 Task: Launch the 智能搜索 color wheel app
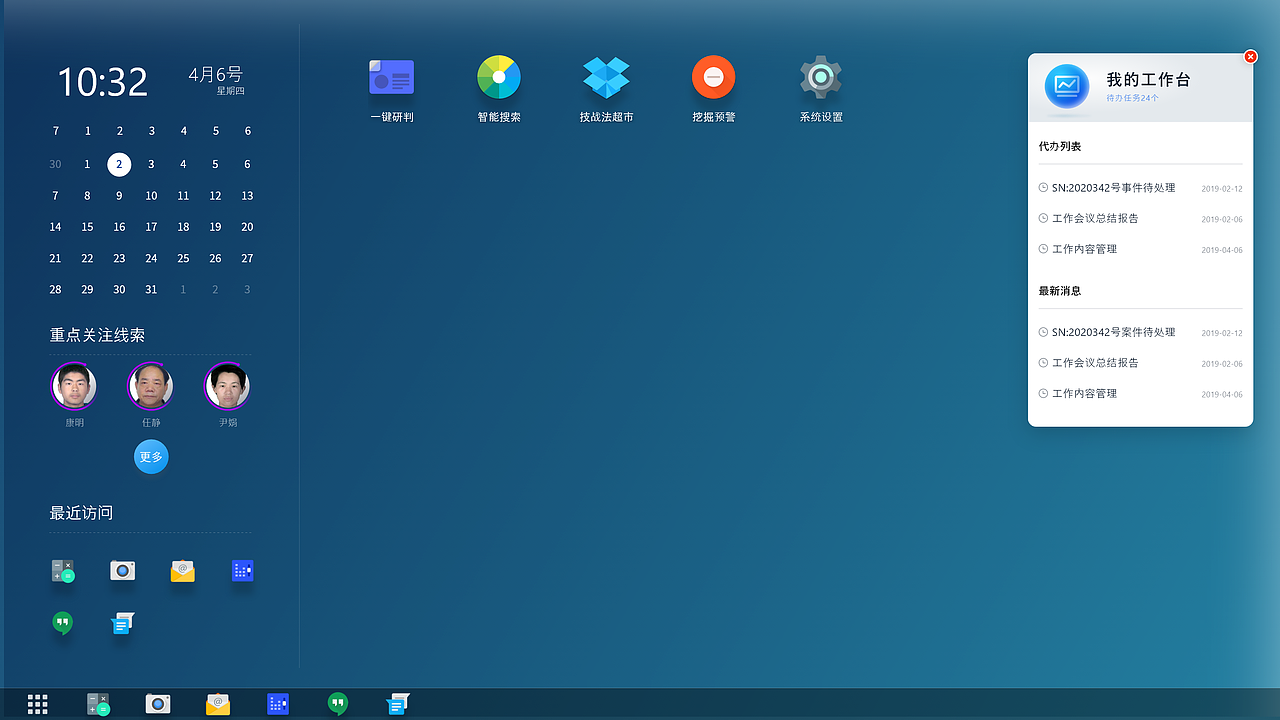coord(498,78)
